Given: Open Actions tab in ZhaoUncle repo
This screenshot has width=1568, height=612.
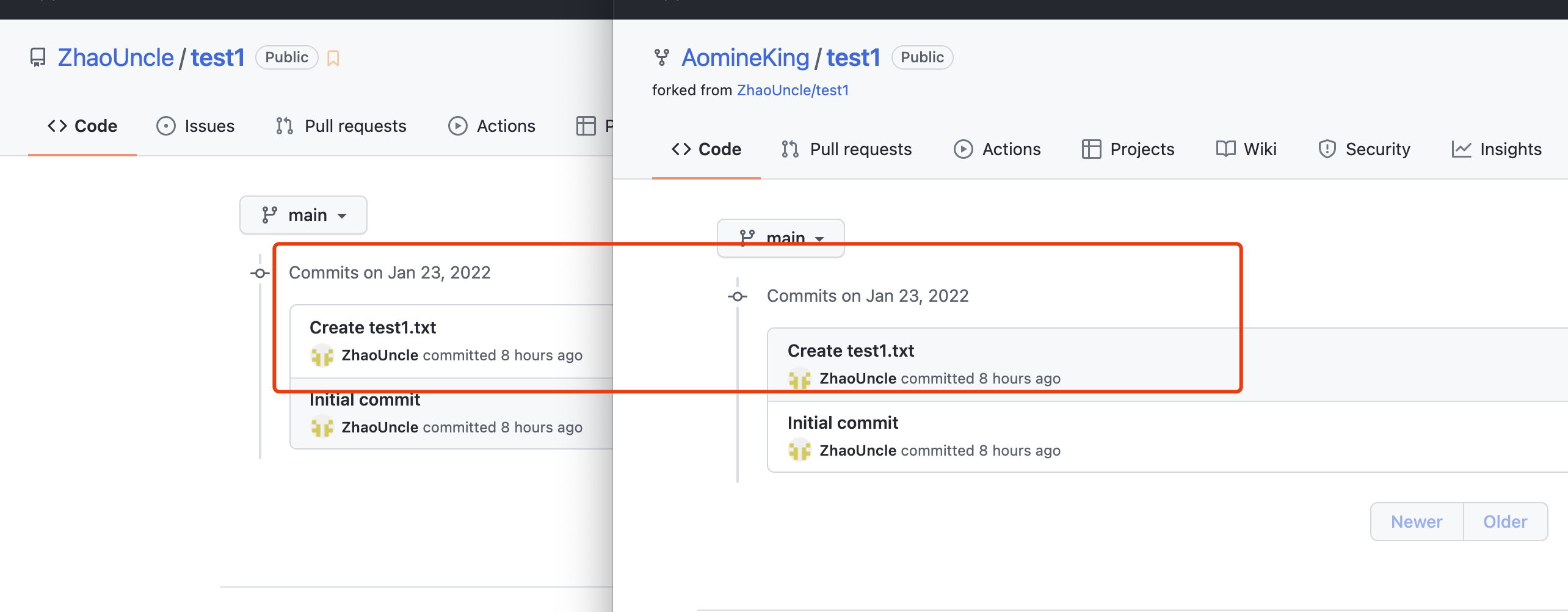Looking at the screenshot, I should 492,126.
